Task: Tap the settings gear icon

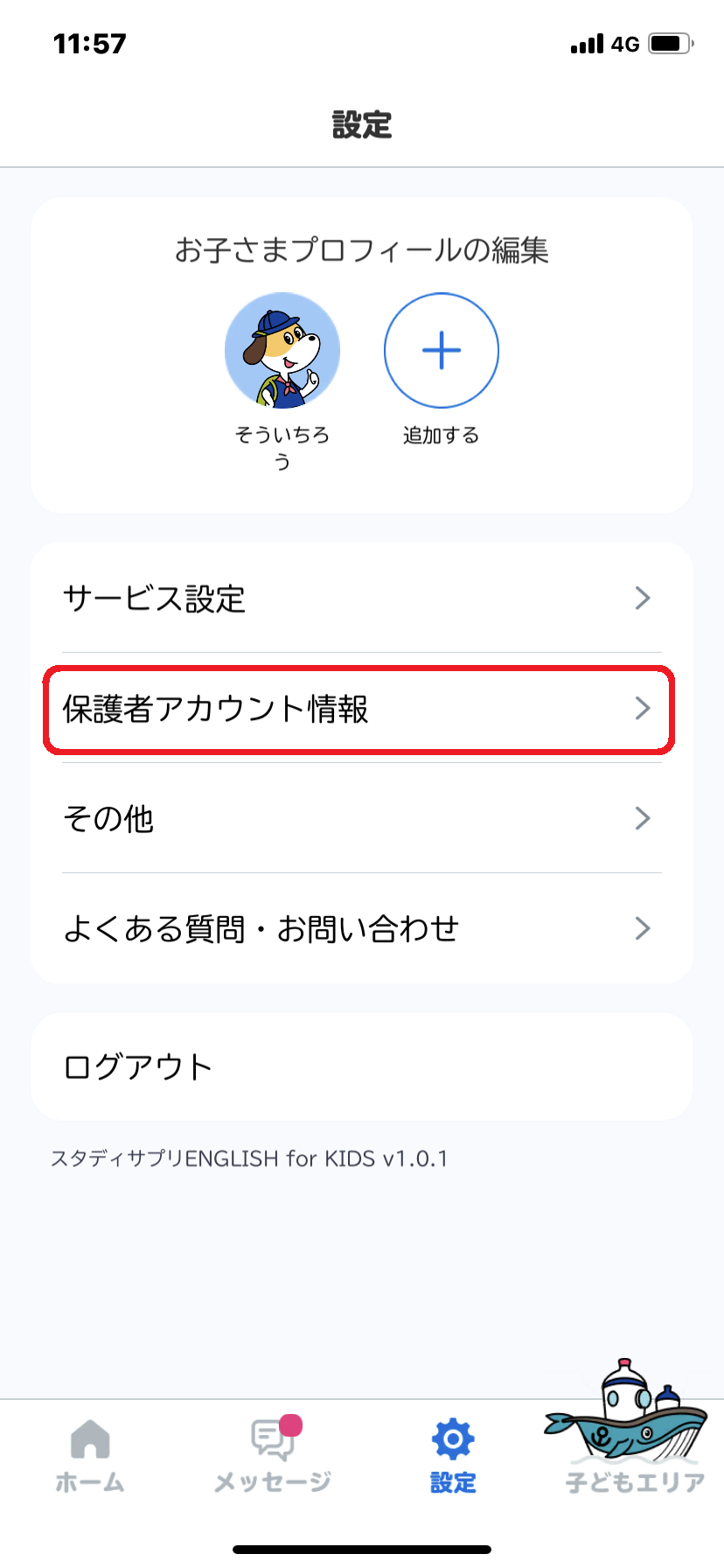Action: click(453, 1439)
